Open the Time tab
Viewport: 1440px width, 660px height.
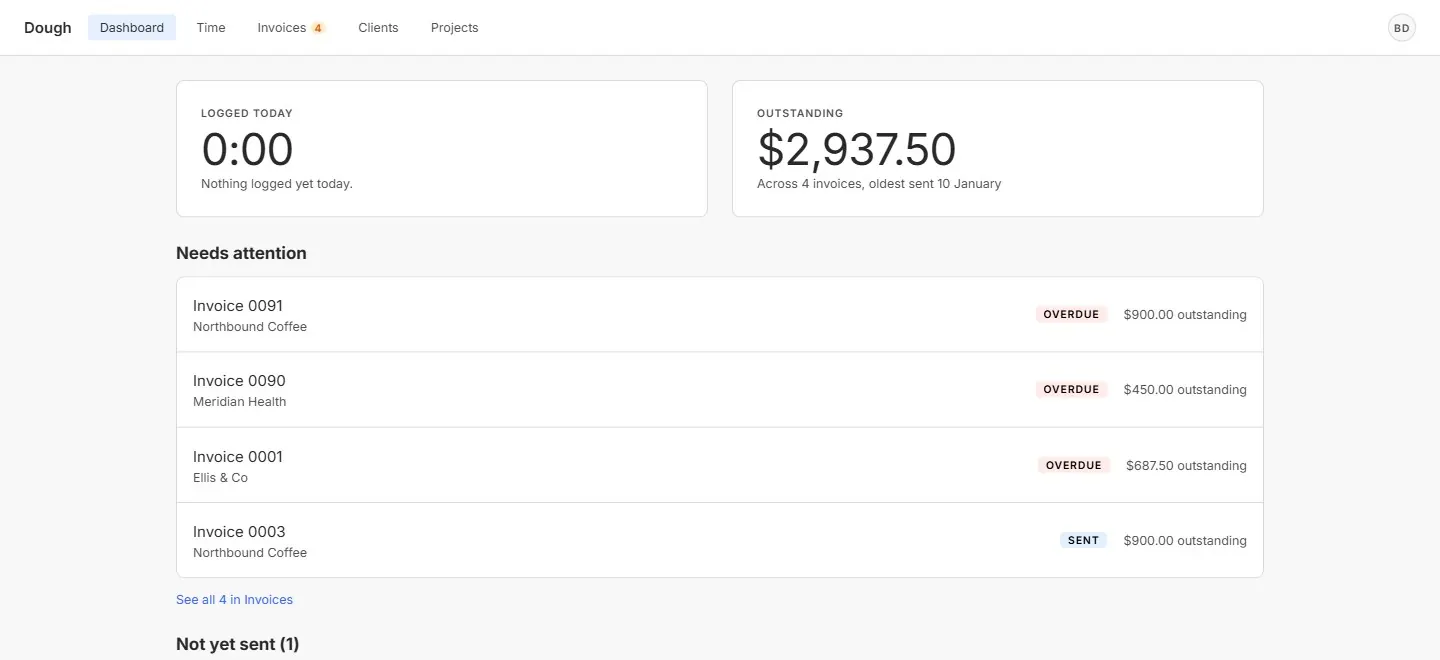pyautogui.click(x=211, y=28)
